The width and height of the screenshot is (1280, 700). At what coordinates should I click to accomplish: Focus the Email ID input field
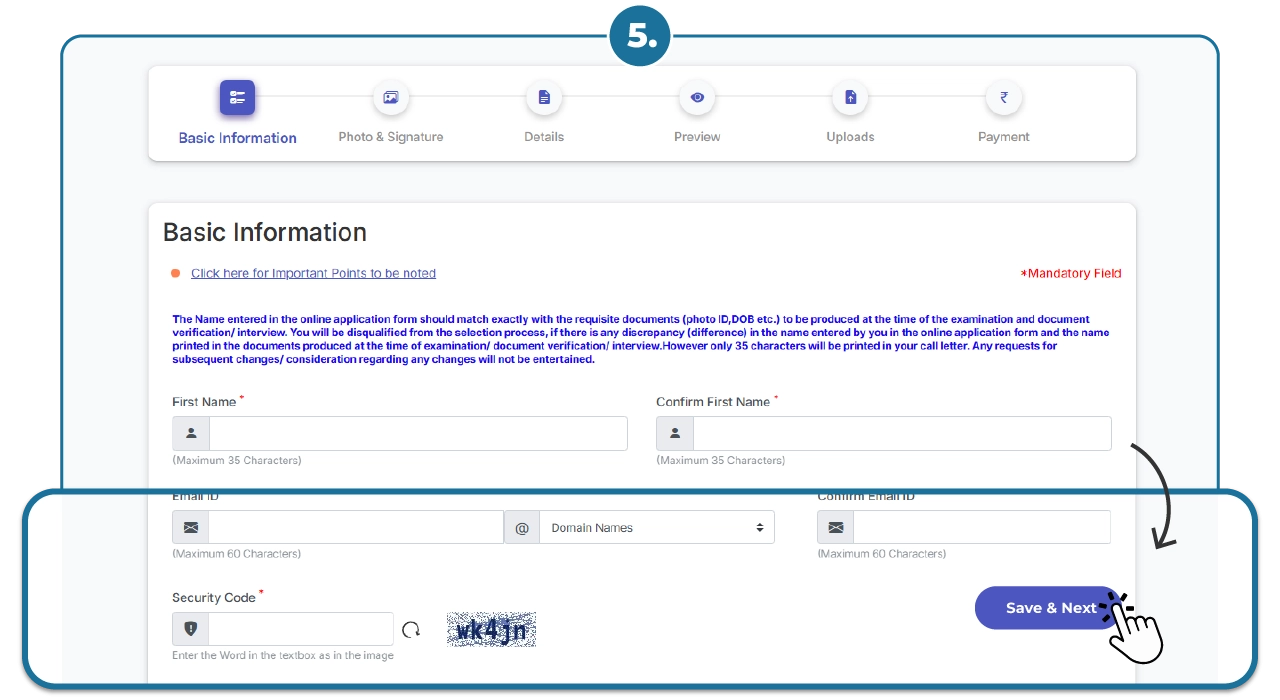pyautogui.click(x=356, y=527)
